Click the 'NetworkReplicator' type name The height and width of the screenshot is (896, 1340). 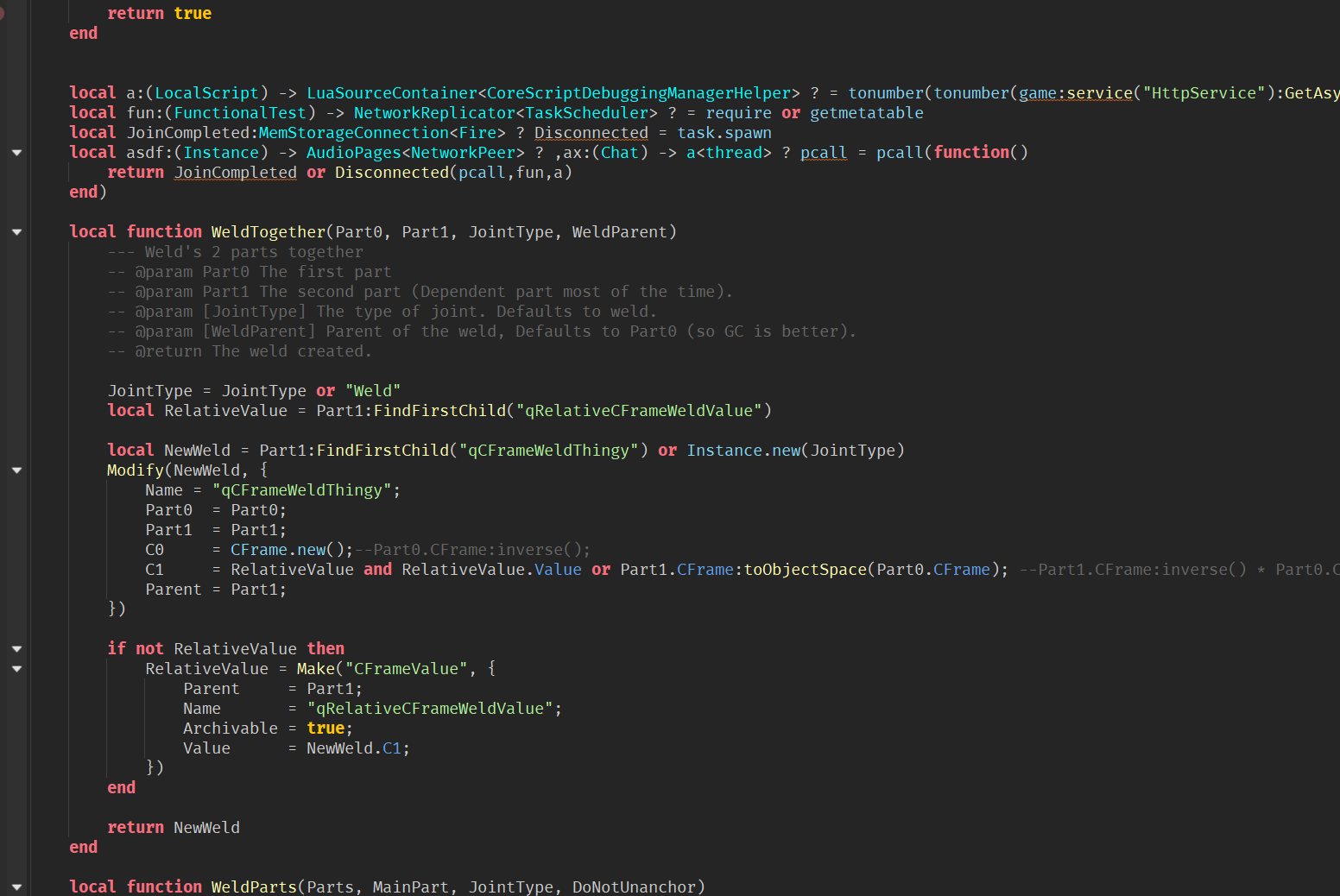434,112
